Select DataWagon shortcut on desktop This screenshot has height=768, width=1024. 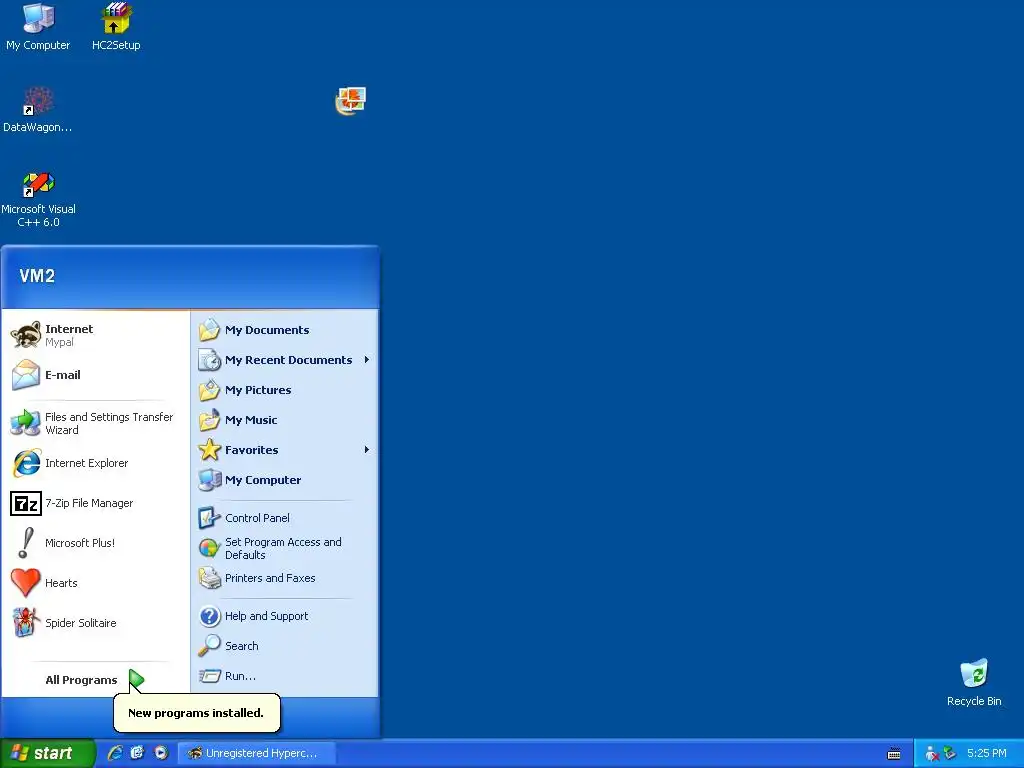tap(38, 110)
